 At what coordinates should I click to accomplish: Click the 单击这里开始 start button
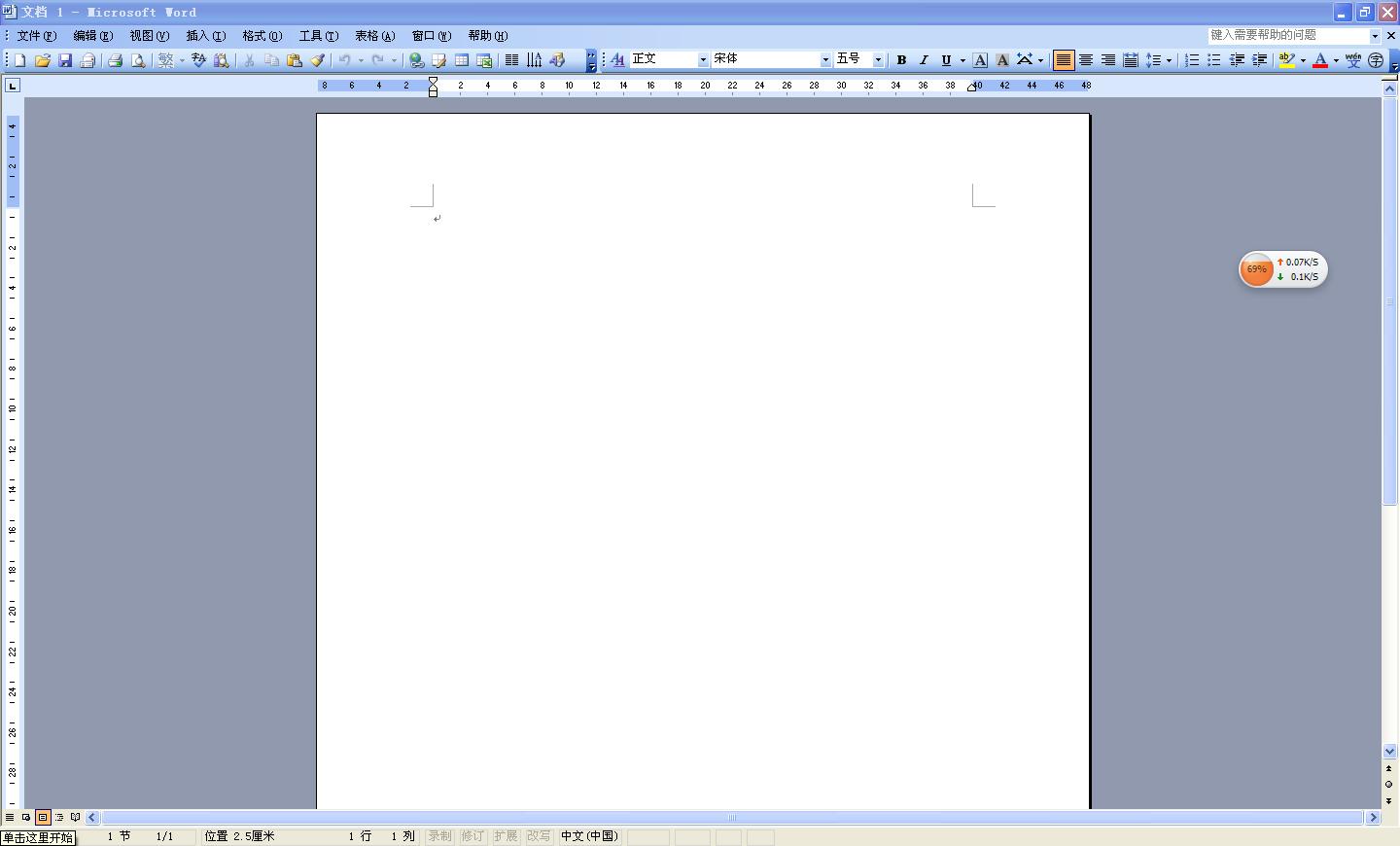coord(38,837)
